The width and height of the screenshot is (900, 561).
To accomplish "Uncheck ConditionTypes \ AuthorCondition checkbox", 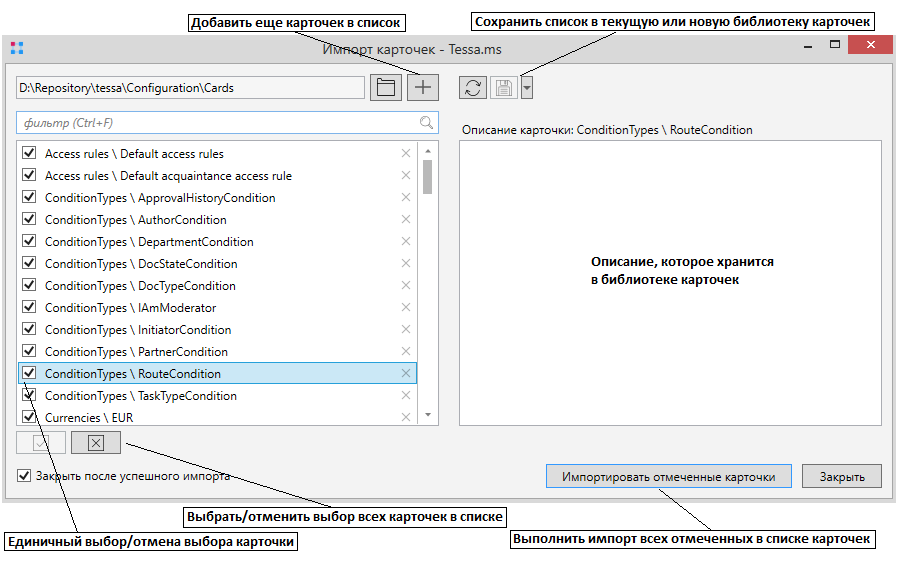I will click(29, 220).
